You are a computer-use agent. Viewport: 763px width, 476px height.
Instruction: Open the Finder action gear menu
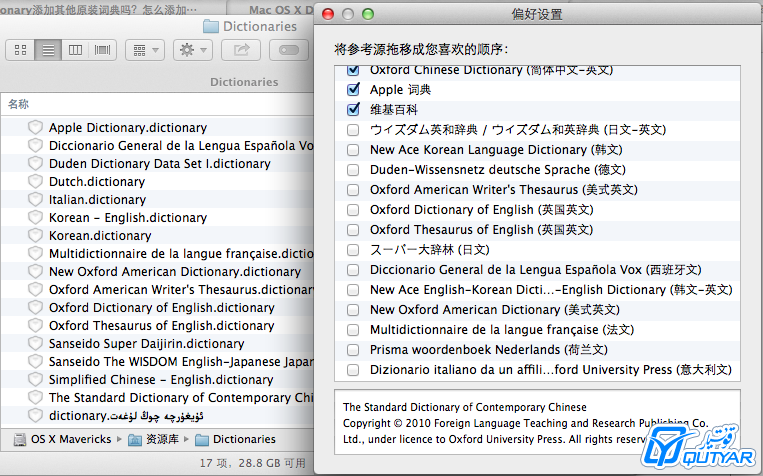click(x=193, y=50)
